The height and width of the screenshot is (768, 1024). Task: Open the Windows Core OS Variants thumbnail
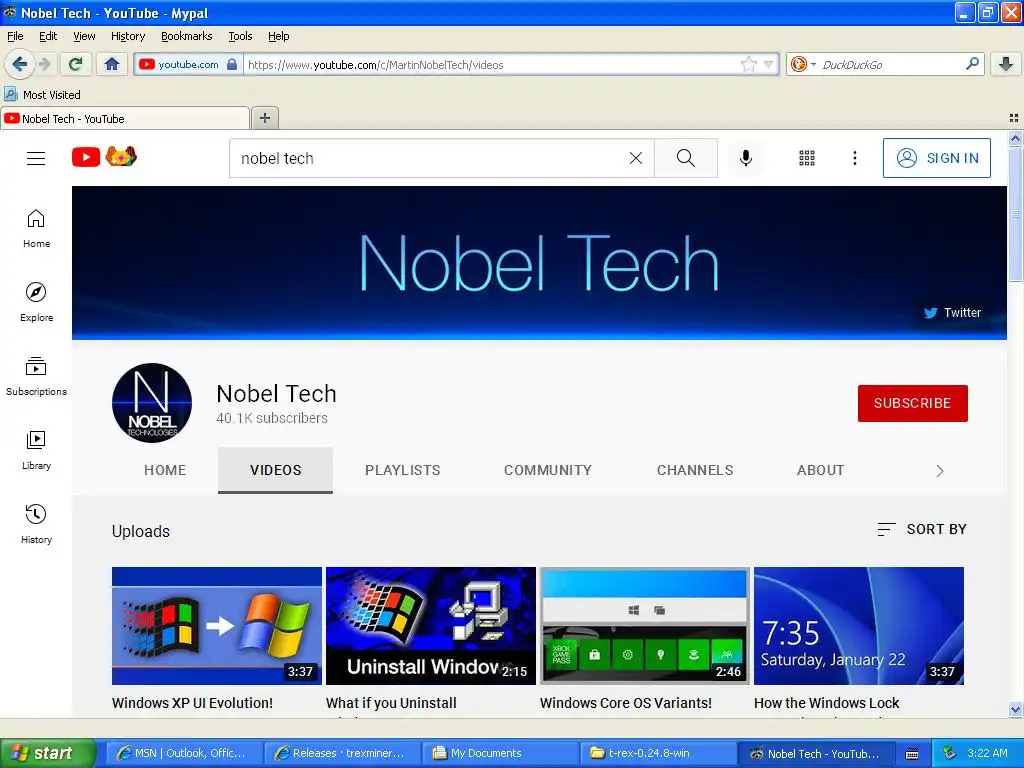click(x=645, y=626)
